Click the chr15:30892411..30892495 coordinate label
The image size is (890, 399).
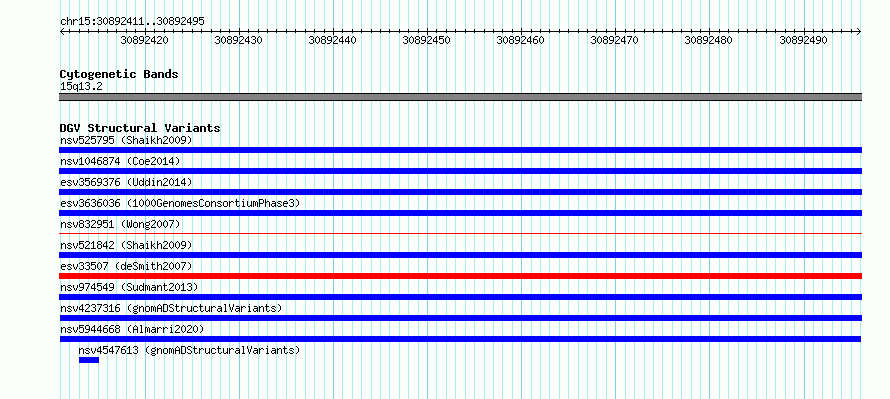(132, 22)
